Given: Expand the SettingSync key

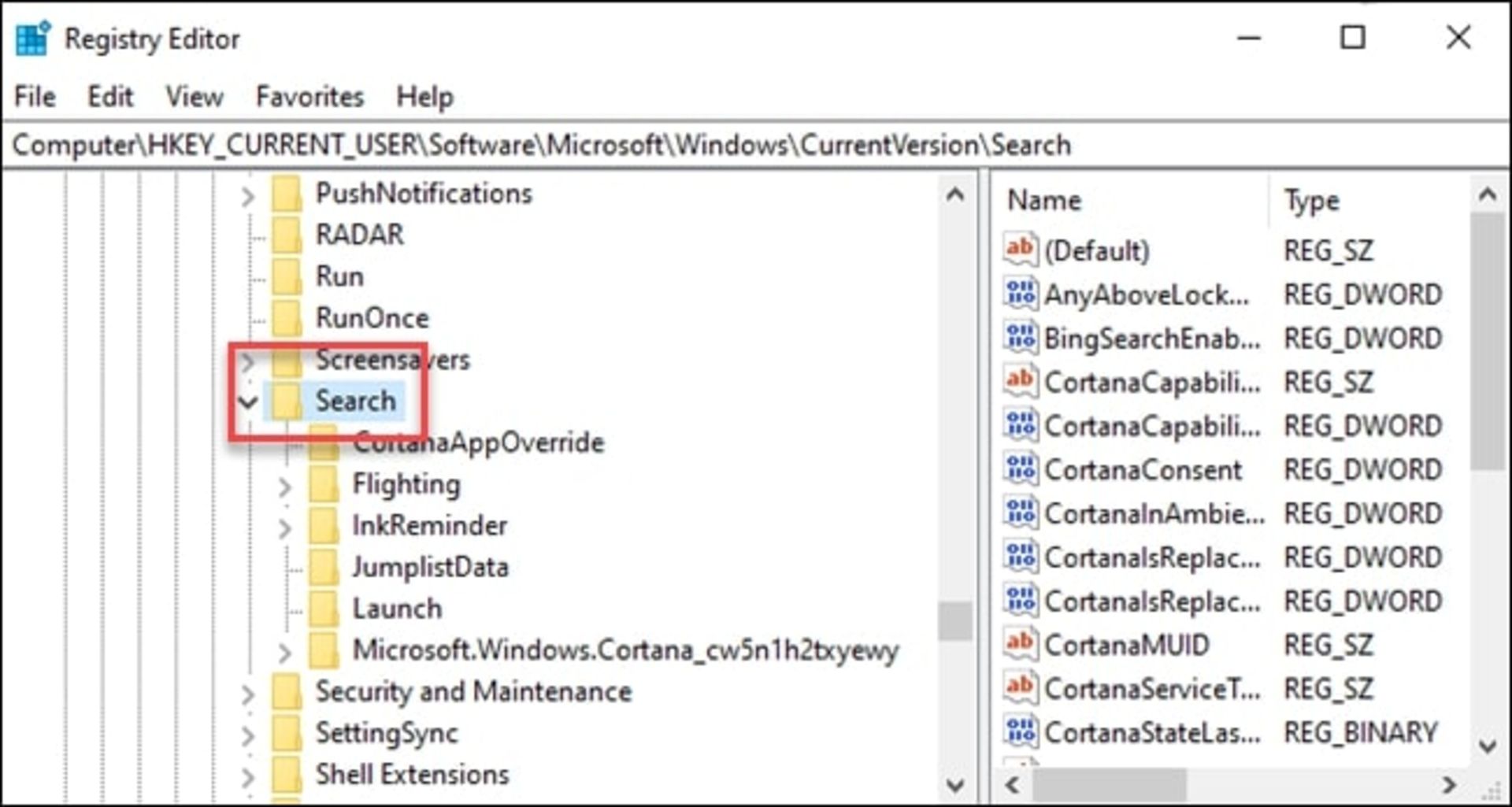Looking at the screenshot, I should (x=247, y=735).
